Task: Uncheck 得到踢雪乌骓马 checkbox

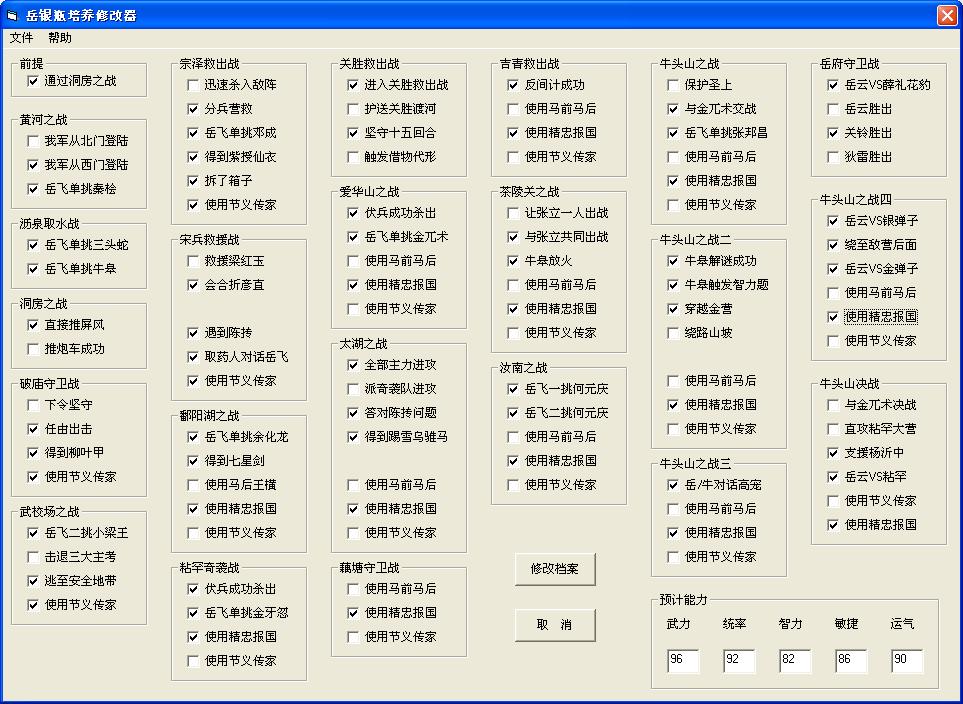Action: (x=353, y=437)
